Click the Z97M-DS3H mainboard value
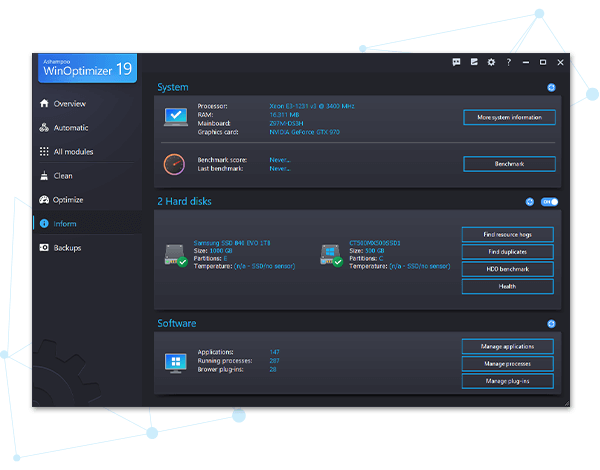Screen dimensions: 600x470 click(286, 123)
